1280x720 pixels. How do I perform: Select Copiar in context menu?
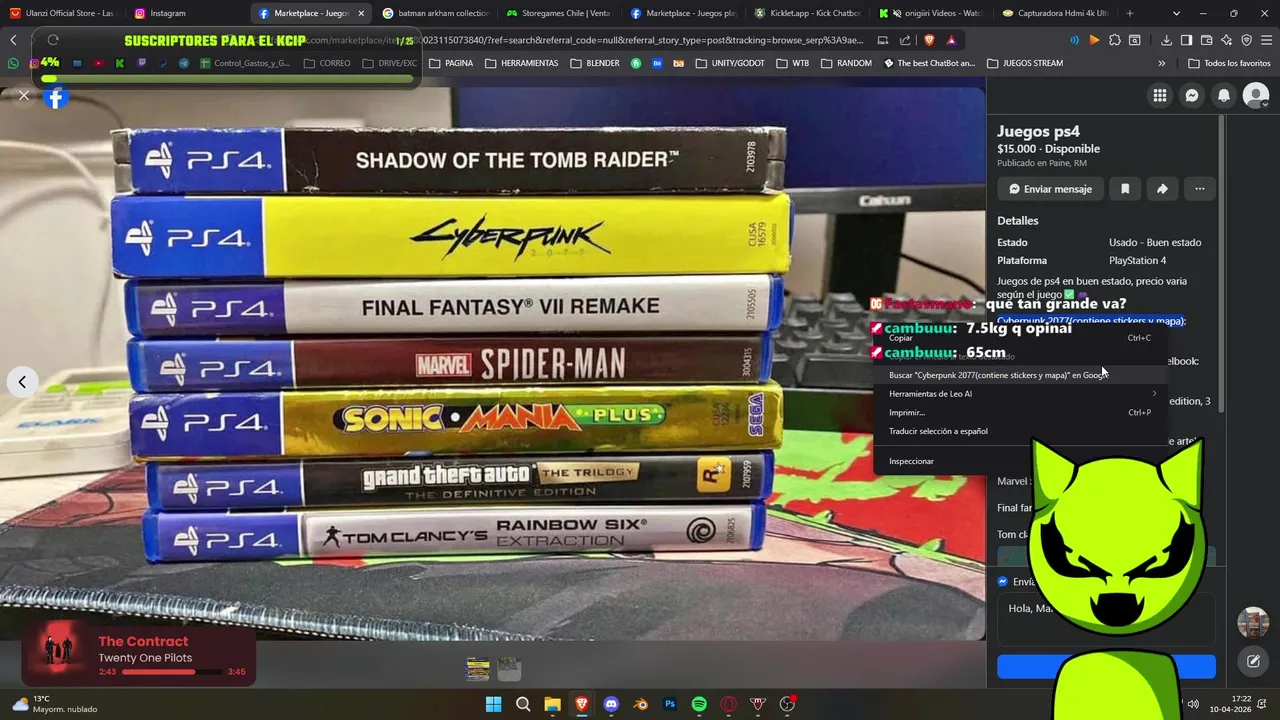click(x=1020, y=338)
